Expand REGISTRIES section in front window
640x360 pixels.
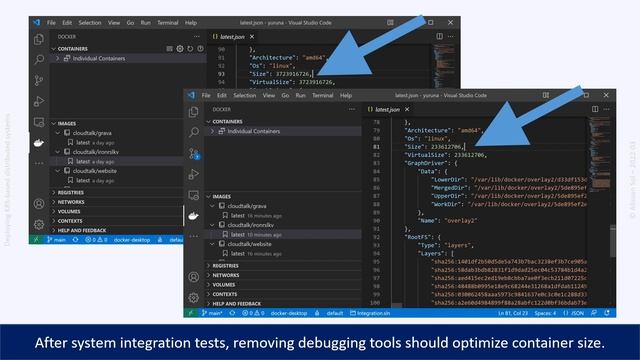point(283,265)
